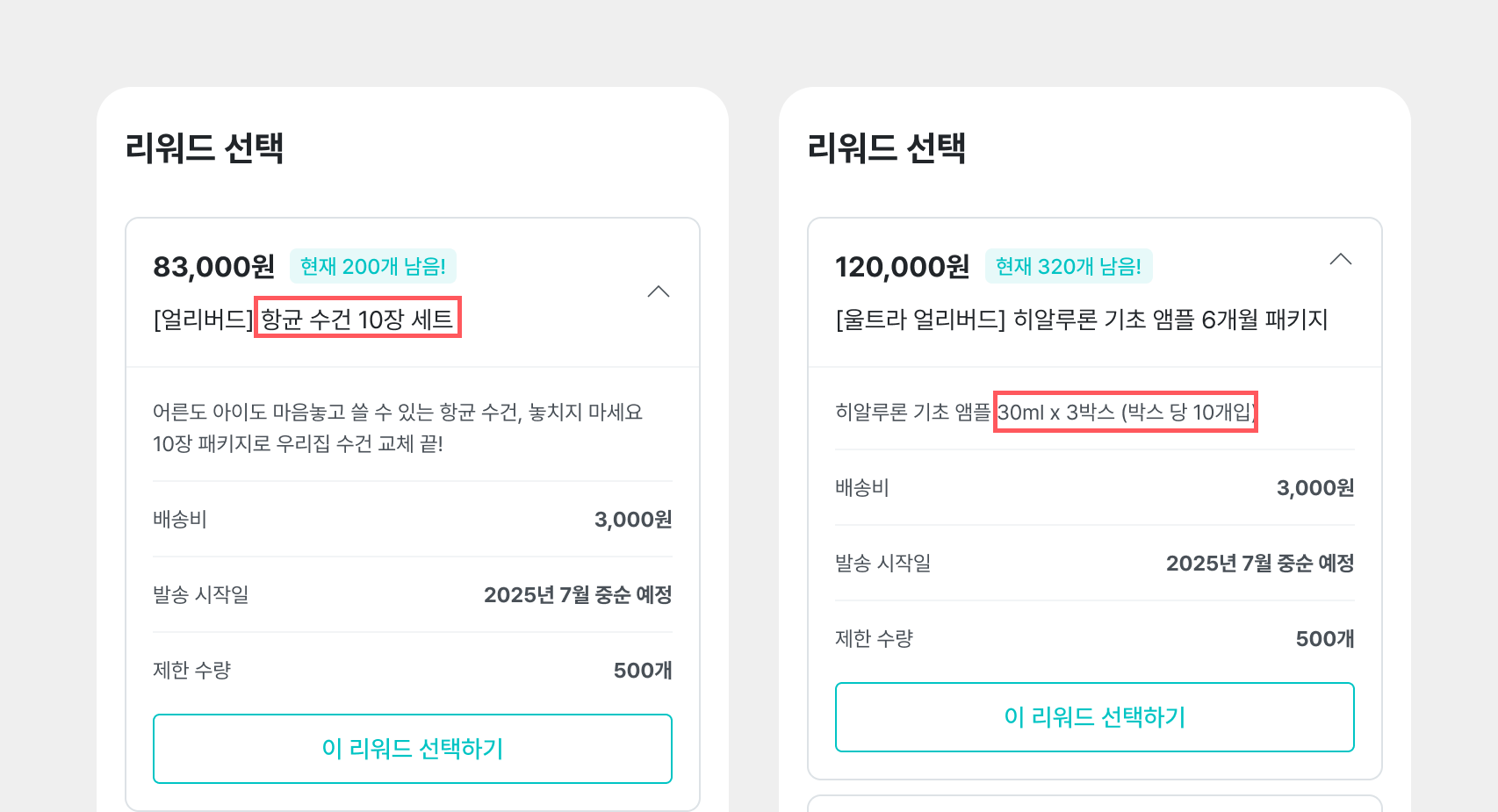Click the '30ml x 3박스' description text

tap(1126, 412)
